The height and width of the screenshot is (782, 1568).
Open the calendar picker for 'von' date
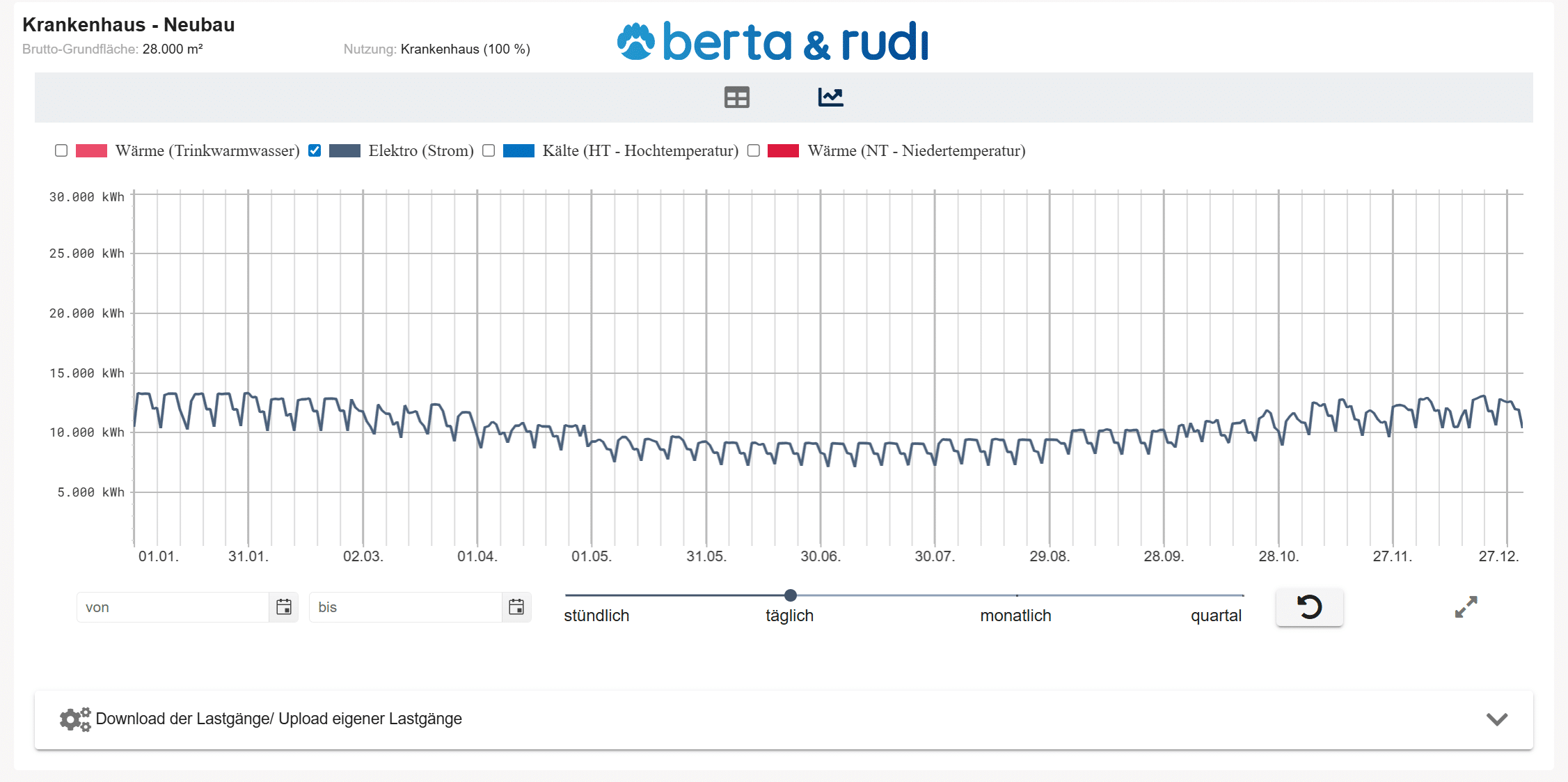[284, 607]
